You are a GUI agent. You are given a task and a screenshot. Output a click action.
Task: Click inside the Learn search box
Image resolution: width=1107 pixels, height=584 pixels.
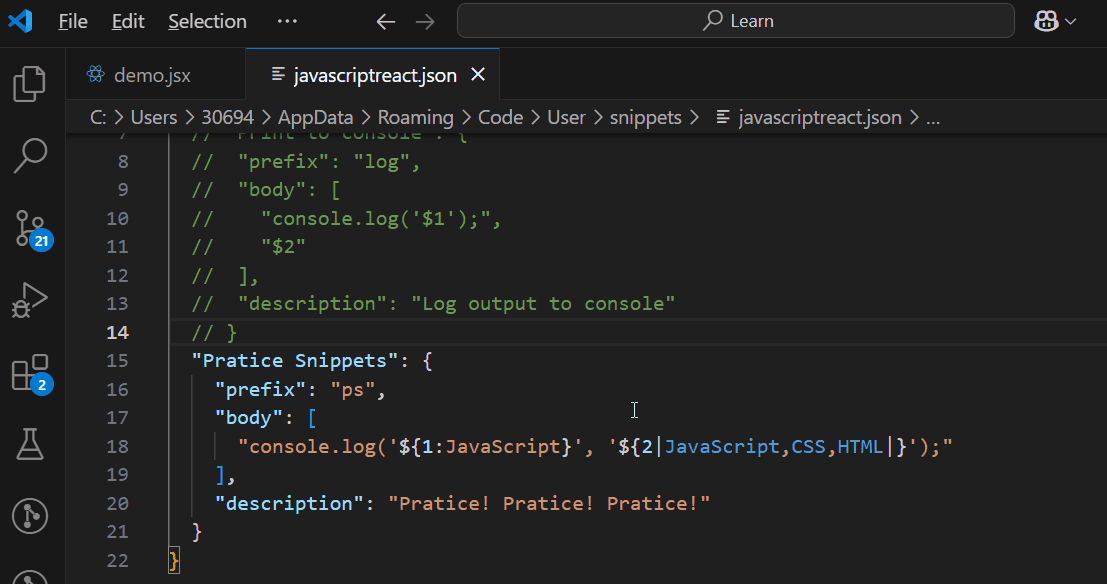pyautogui.click(x=737, y=20)
